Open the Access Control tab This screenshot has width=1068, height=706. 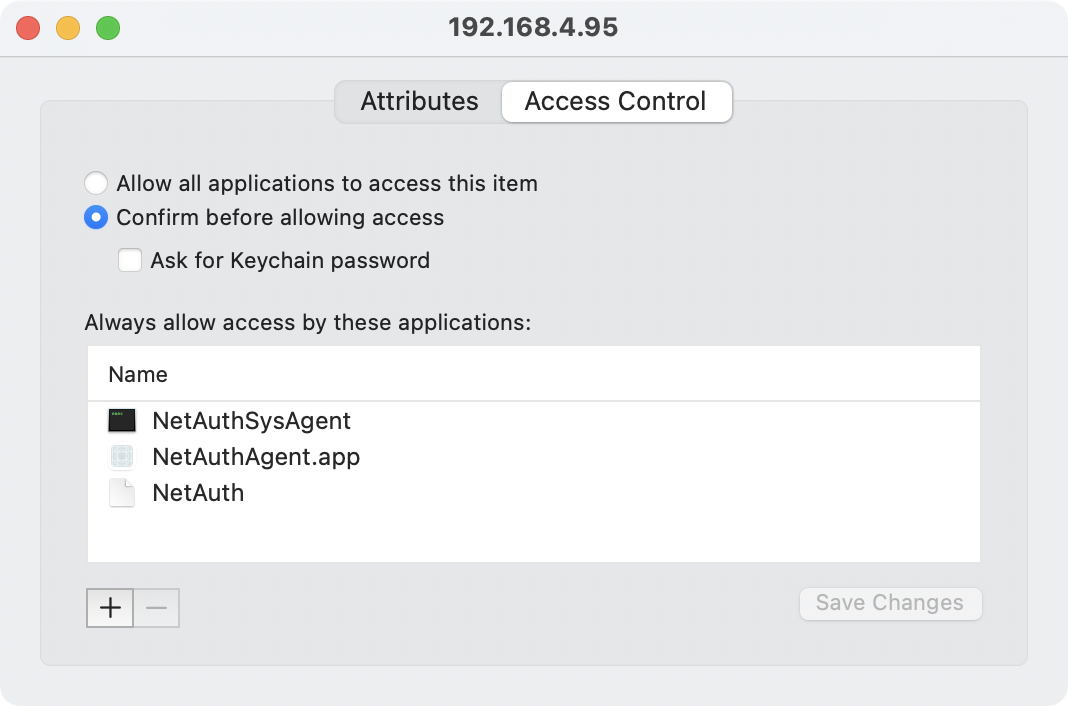point(615,102)
